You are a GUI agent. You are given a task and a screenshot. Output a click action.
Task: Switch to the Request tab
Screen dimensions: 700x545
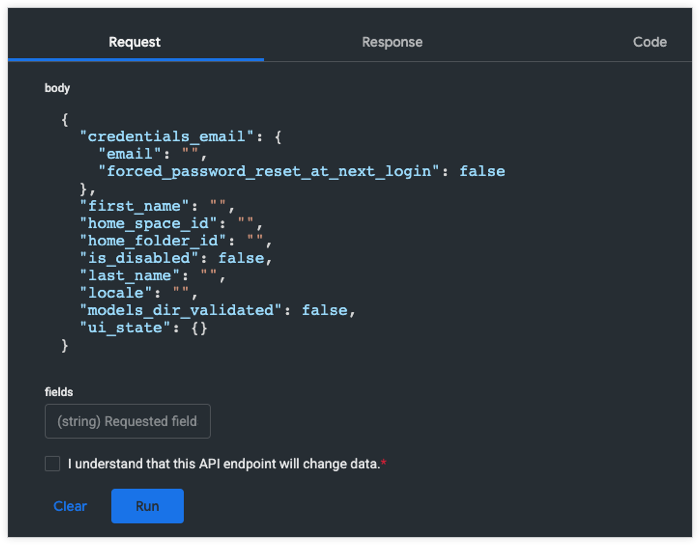pos(135,42)
